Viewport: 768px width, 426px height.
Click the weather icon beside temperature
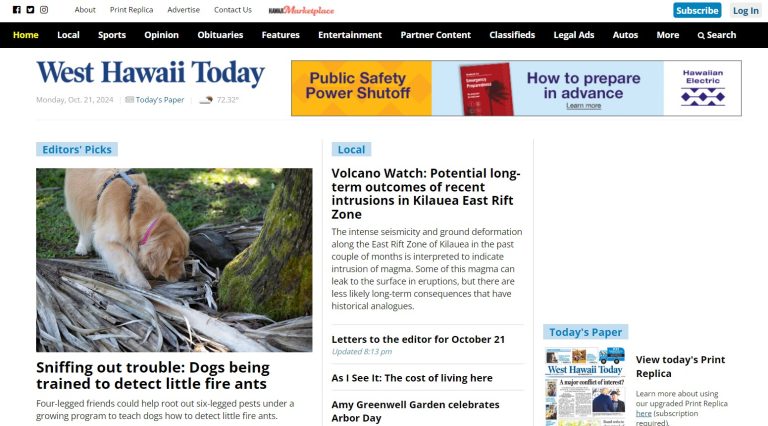[206, 100]
